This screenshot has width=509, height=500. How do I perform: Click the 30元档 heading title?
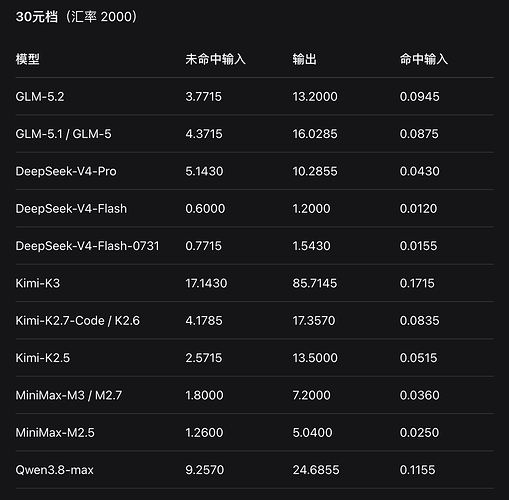(37, 17)
